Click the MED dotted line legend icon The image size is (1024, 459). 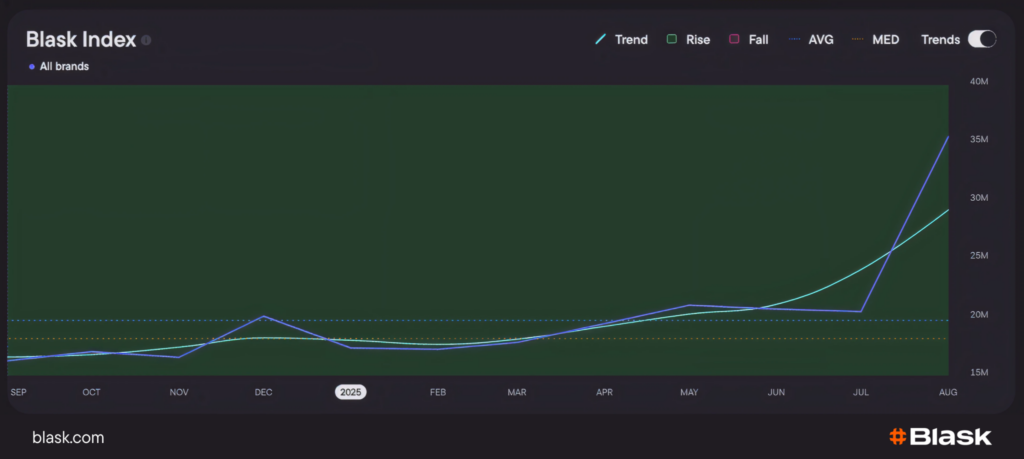(x=857, y=40)
